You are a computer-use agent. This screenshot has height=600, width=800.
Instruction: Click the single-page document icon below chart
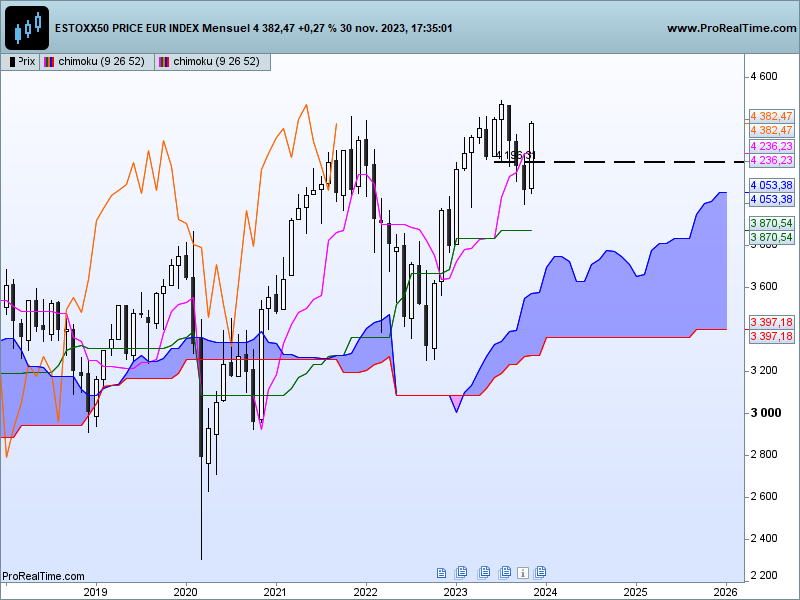(441, 573)
